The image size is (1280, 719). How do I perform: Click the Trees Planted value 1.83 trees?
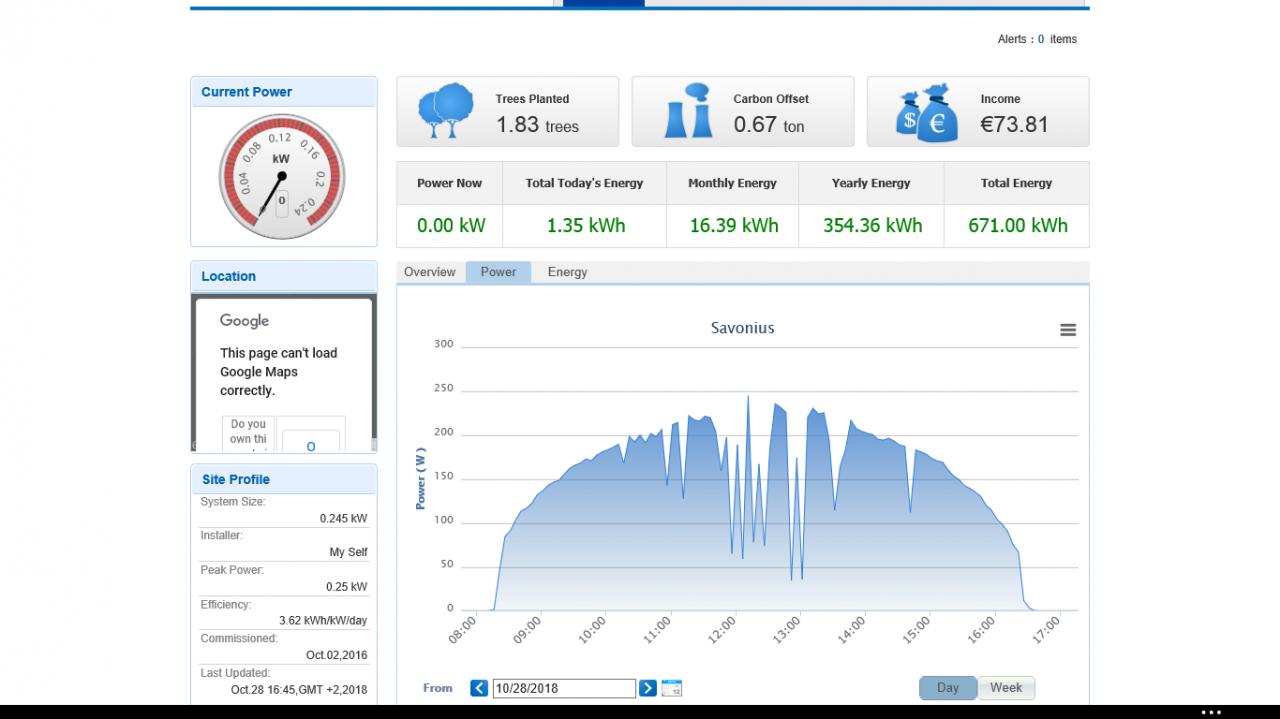pyautogui.click(x=538, y=125)
